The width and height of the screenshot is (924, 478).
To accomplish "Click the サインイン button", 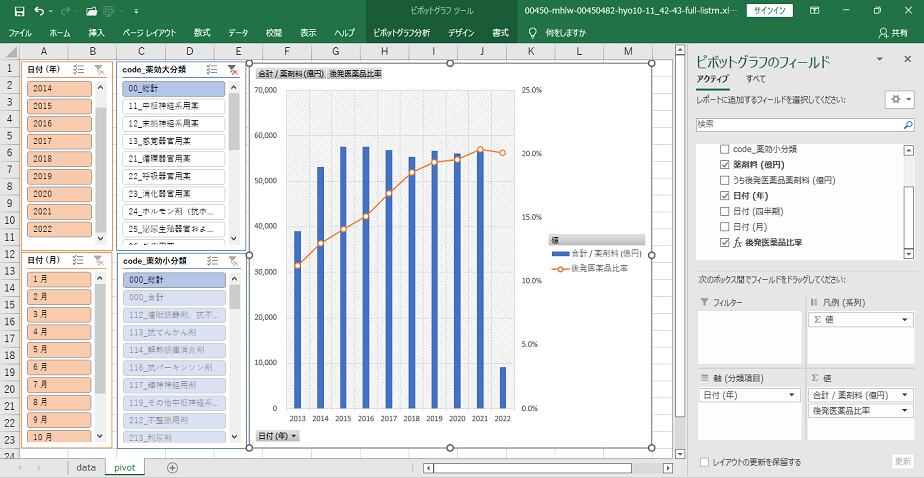I will 770,11.
